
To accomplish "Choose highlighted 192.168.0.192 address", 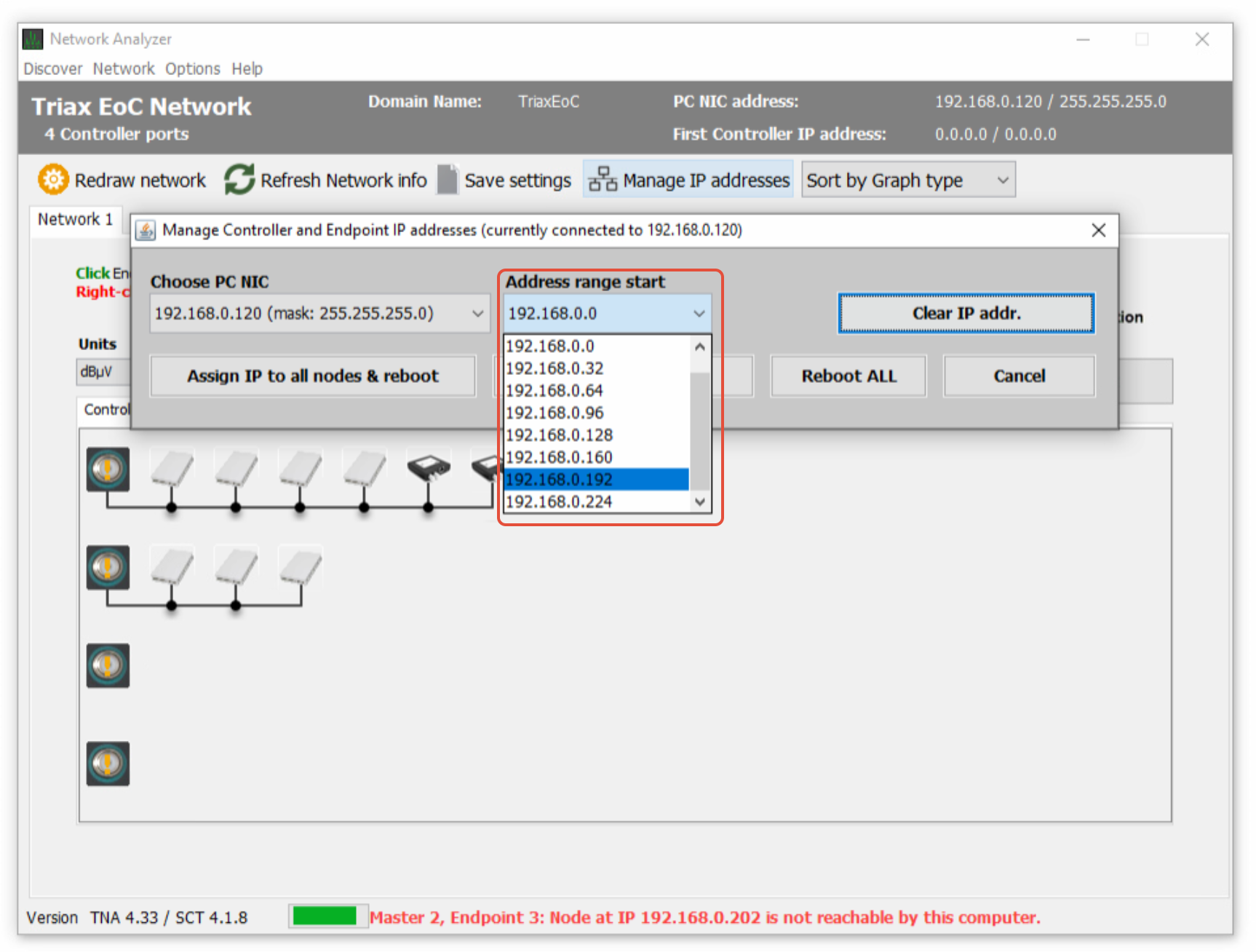I will pyautogui.click(x=596, y=479).
